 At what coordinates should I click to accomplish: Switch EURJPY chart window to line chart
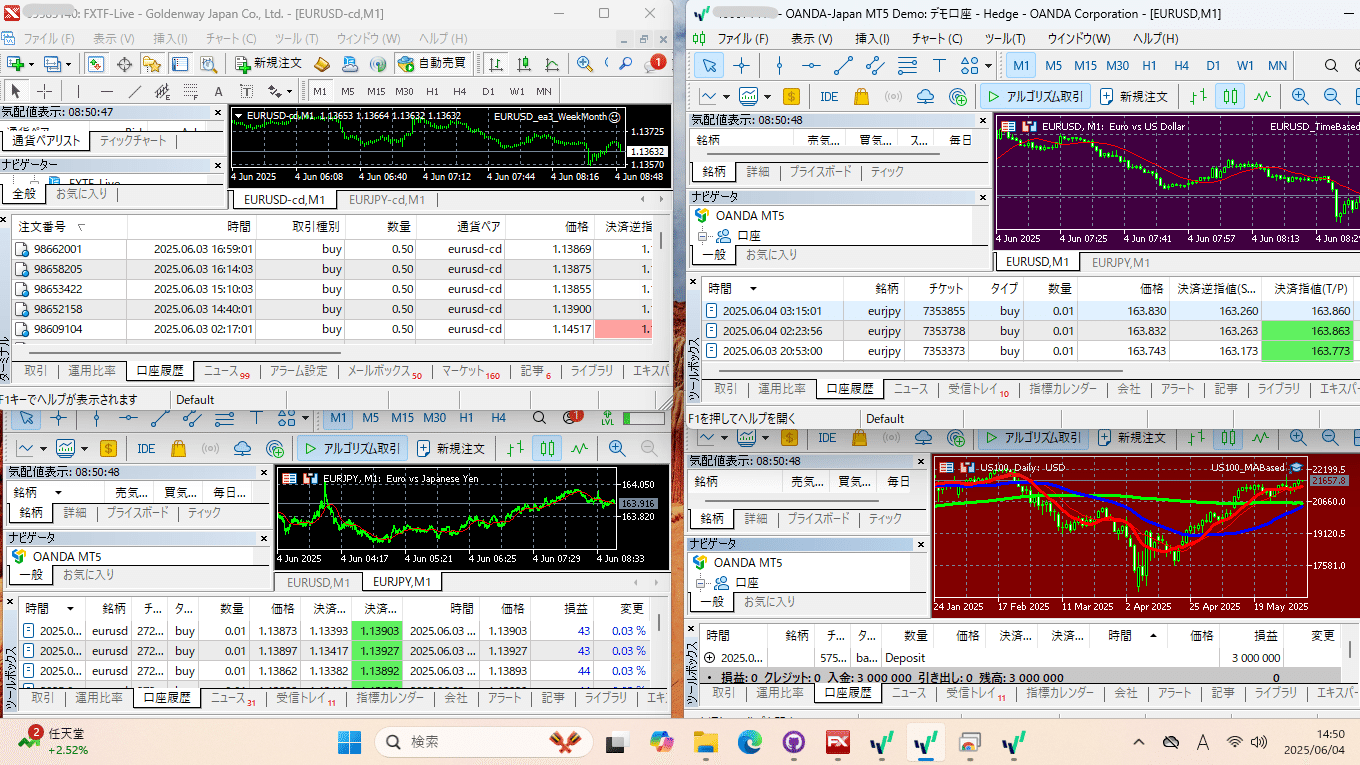(578, 448)
